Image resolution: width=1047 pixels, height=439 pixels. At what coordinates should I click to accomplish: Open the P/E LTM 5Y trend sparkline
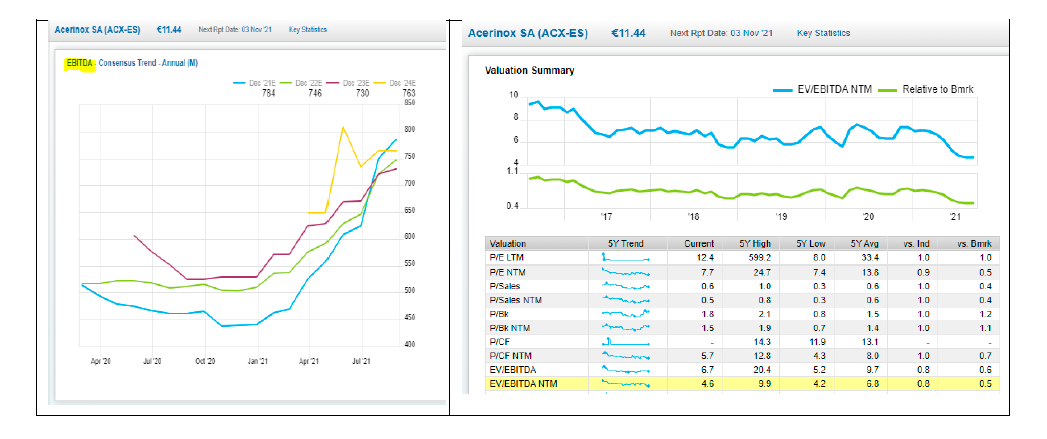tap(626, 257)
